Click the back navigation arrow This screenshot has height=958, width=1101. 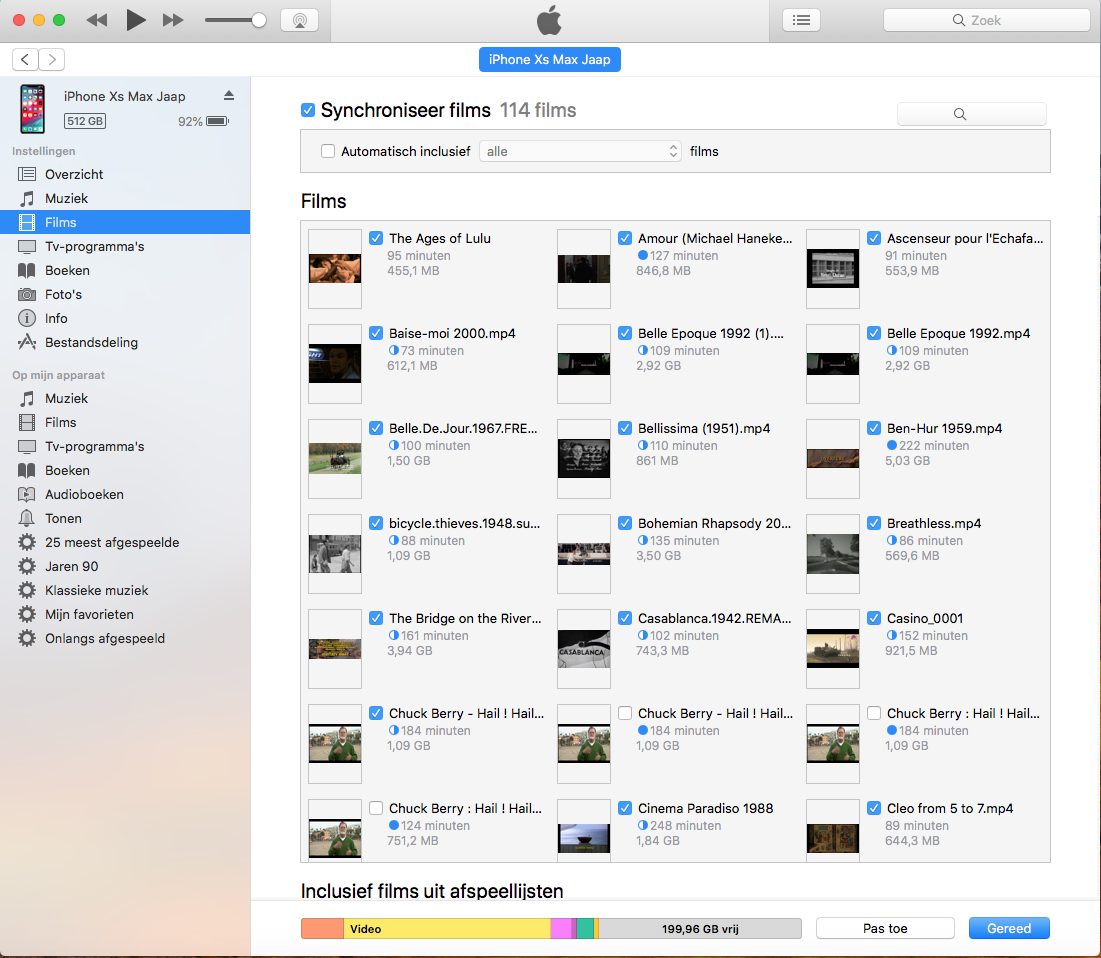(x=26, y=60)
